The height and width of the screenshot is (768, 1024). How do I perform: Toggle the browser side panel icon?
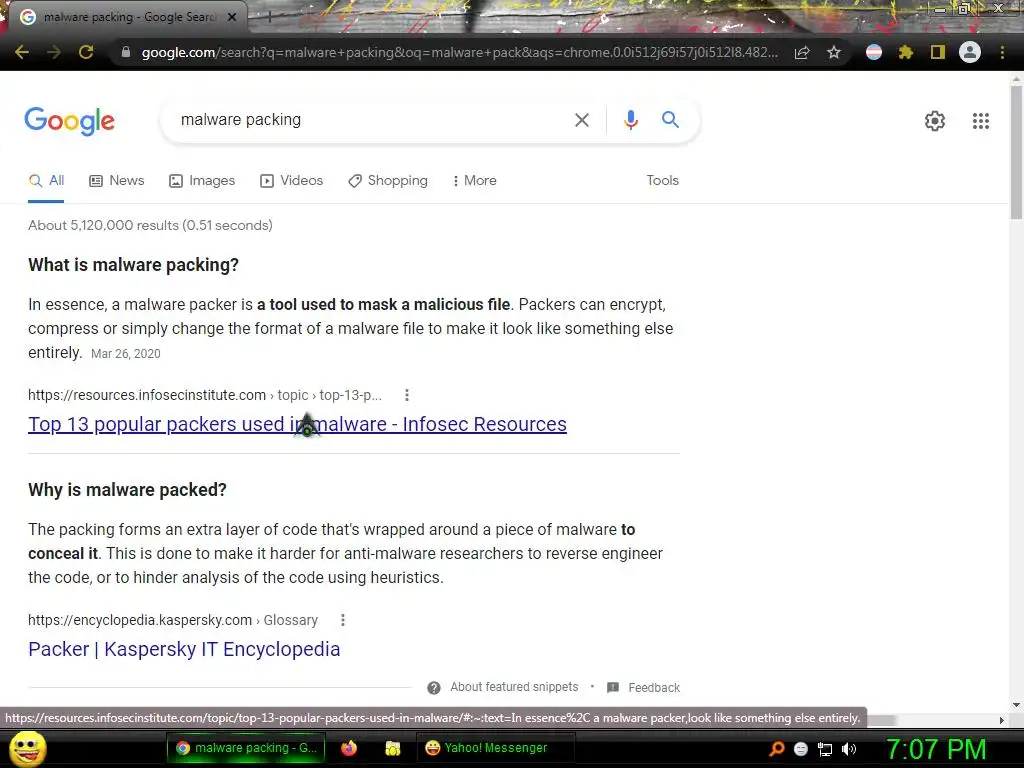[x=938, y=52]
